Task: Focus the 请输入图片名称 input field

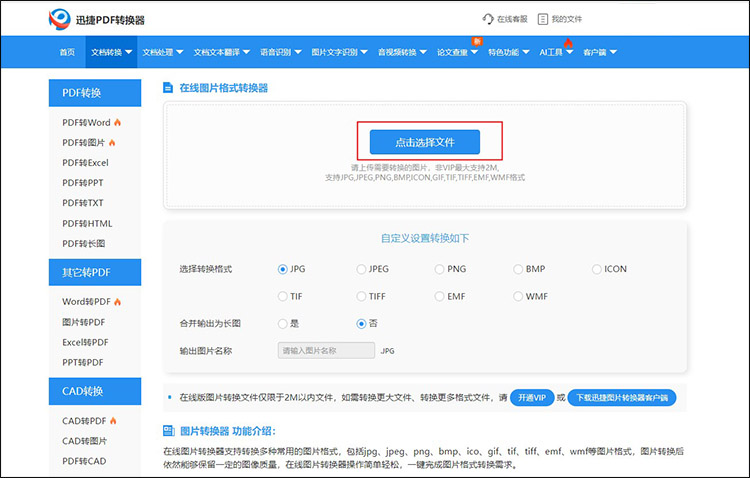Action: [x=326, y=351]
